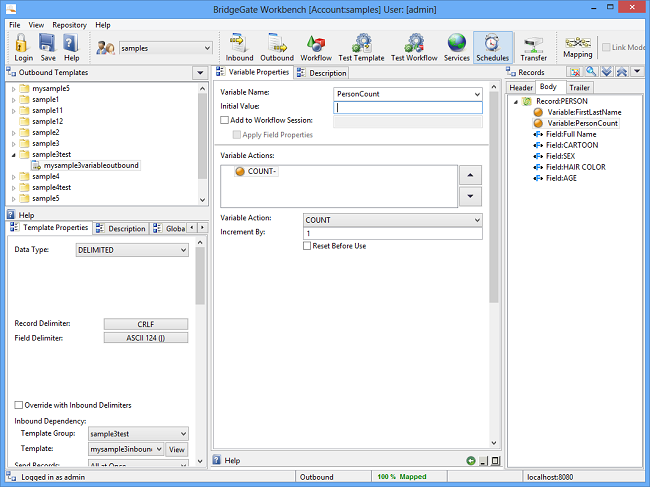Click the Login padlock icon

(22, 43)
